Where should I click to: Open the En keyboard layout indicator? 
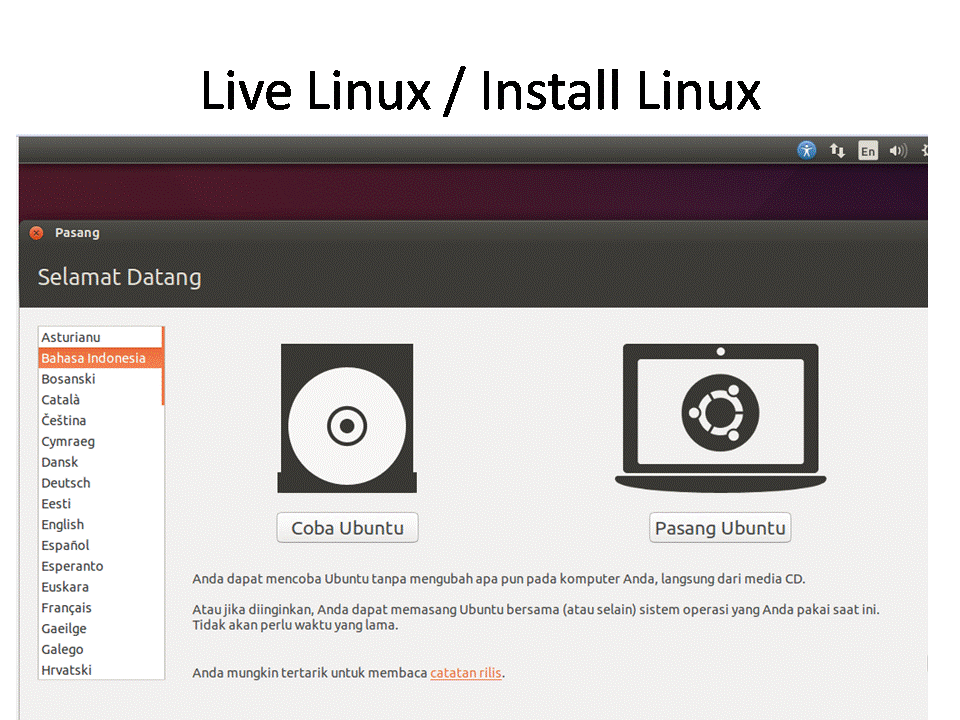click(x=868, y=151)
